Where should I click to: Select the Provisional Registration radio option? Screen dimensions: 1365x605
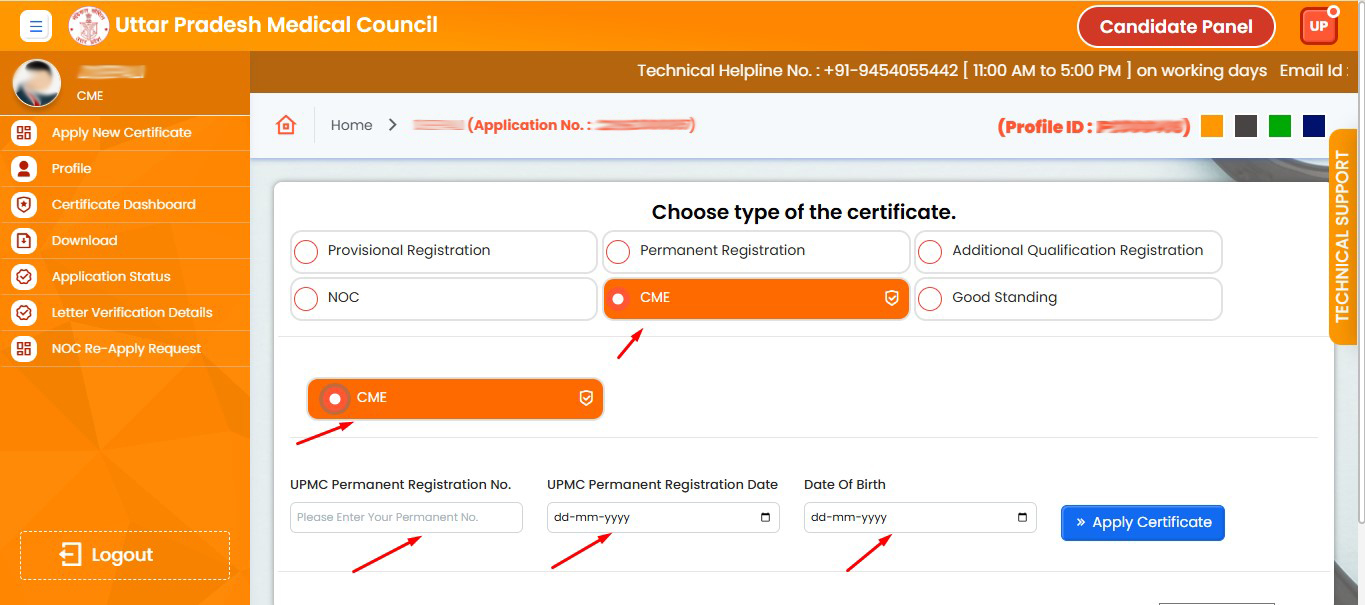[307, 252]
